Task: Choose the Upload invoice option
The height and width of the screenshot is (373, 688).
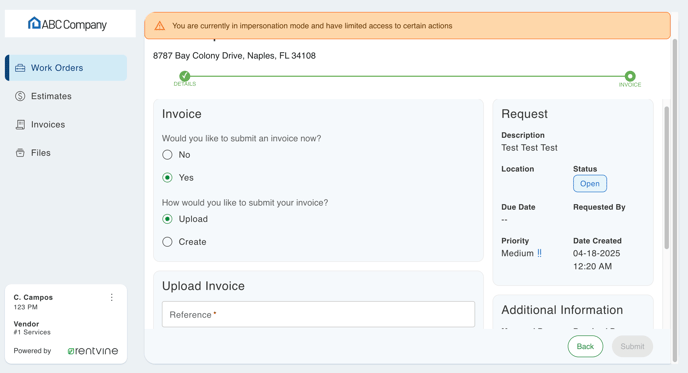Action: [x=167, y=219]
